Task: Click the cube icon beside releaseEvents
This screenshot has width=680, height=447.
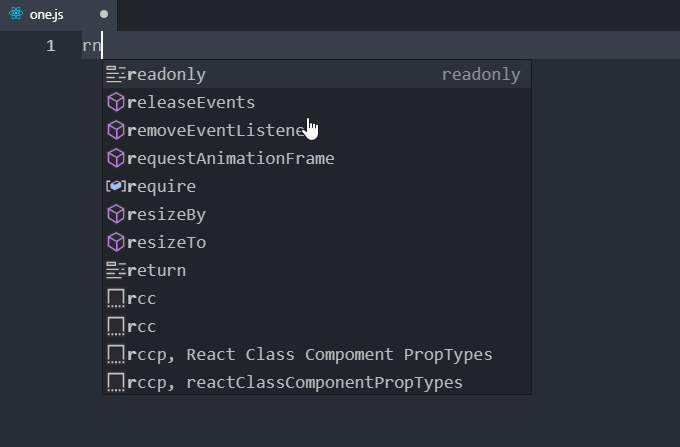Action: tap(116, 102)
